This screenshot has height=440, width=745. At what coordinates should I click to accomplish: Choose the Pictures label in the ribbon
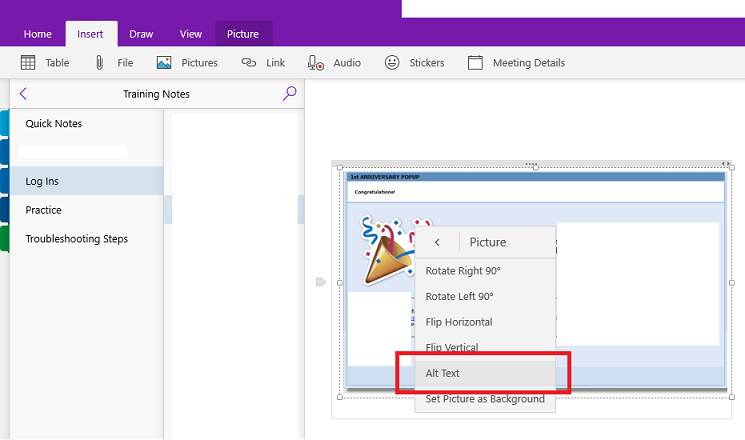200,63
